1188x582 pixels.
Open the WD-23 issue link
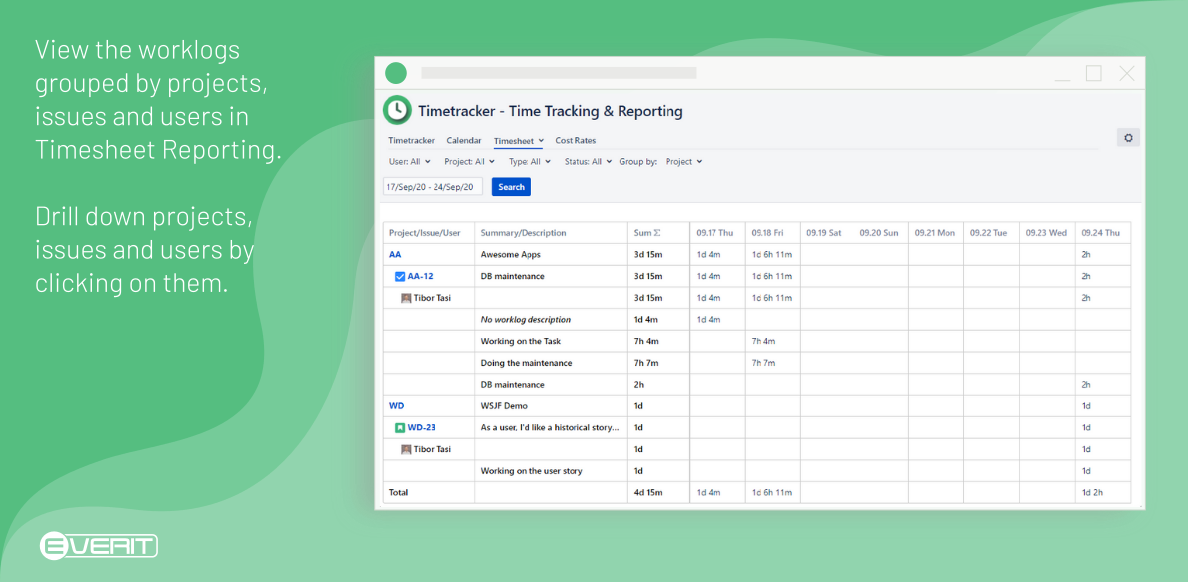tap(421, 428)
